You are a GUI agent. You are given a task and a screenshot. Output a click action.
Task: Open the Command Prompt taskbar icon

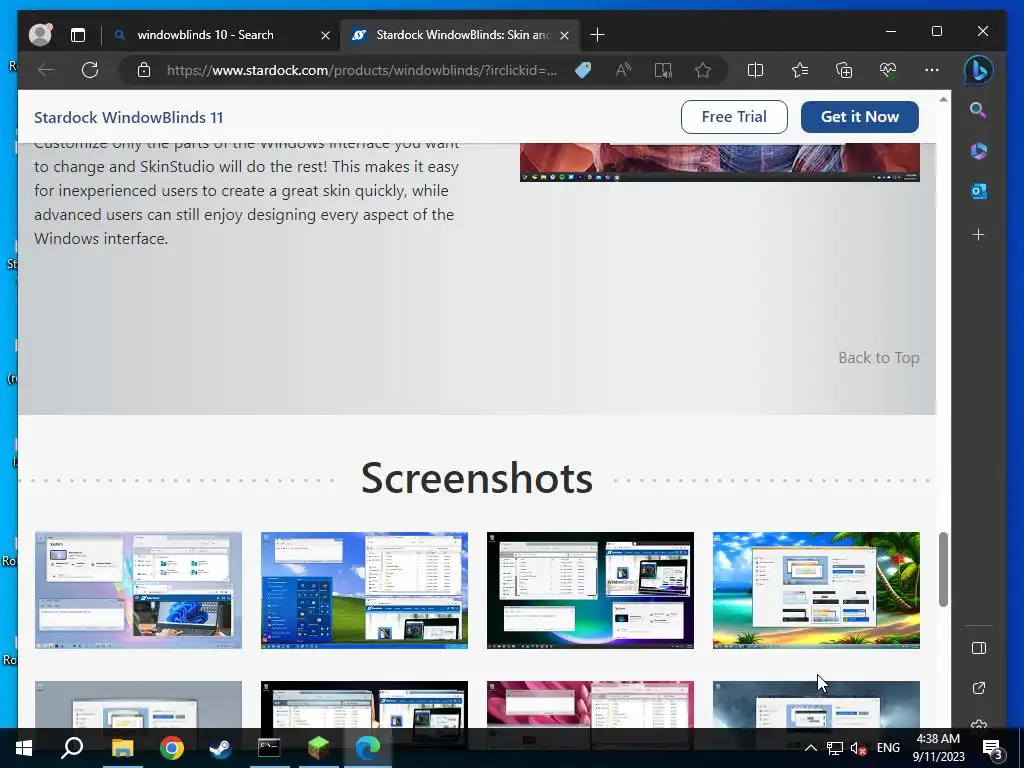click(269, 748)
